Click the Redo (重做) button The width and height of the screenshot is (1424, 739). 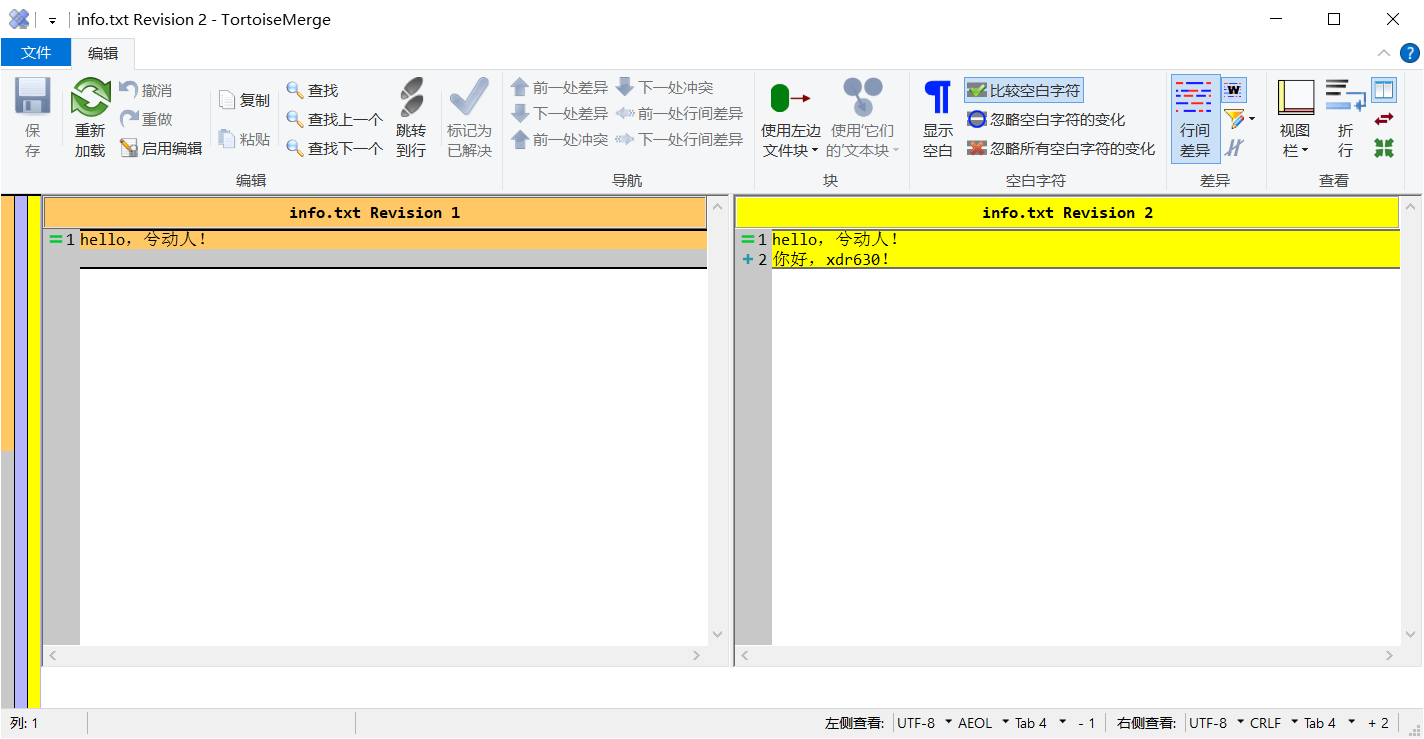146,119
